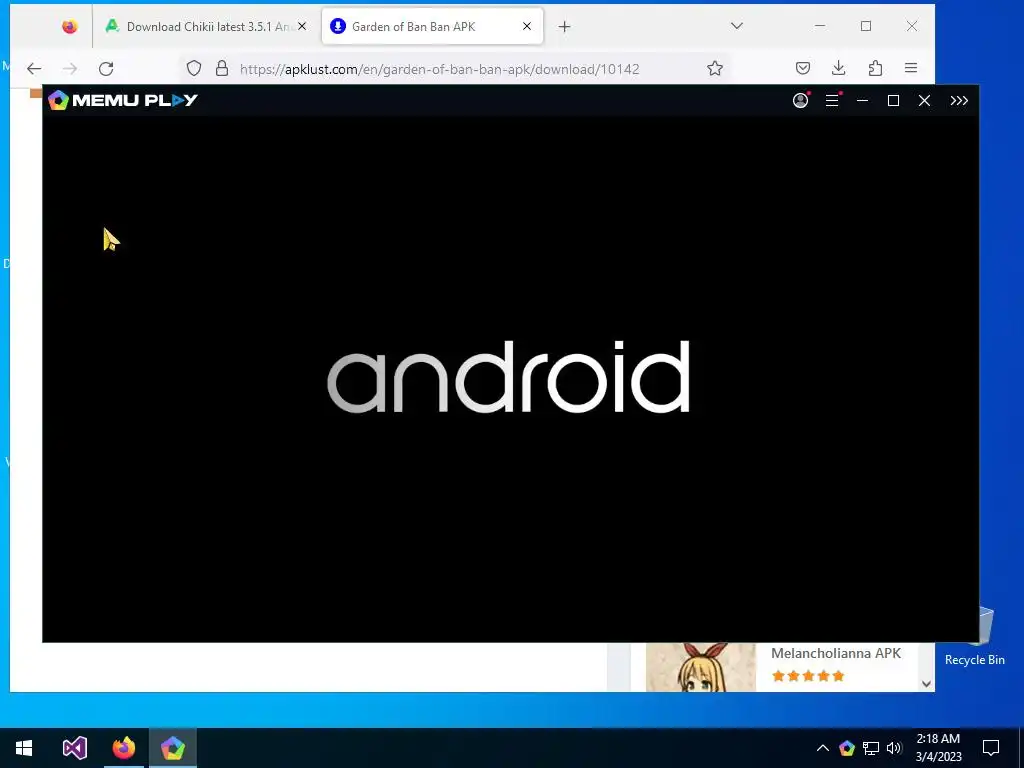Switch to Firefox via the taskbar icon
1024x768 pixels.
123,748
